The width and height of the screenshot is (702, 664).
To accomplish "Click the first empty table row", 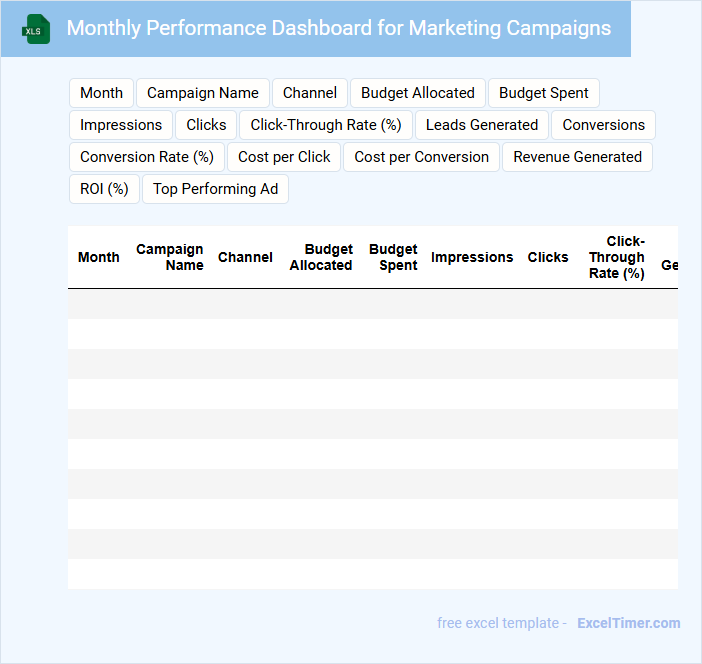I will (x=372, y=304).
